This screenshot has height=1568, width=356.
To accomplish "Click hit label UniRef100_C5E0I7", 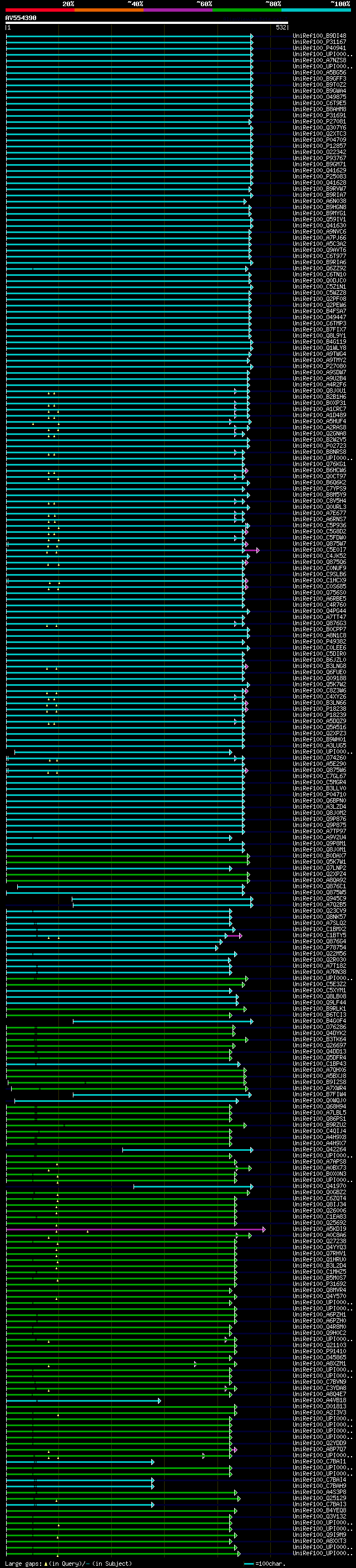I will coord(319,550).
